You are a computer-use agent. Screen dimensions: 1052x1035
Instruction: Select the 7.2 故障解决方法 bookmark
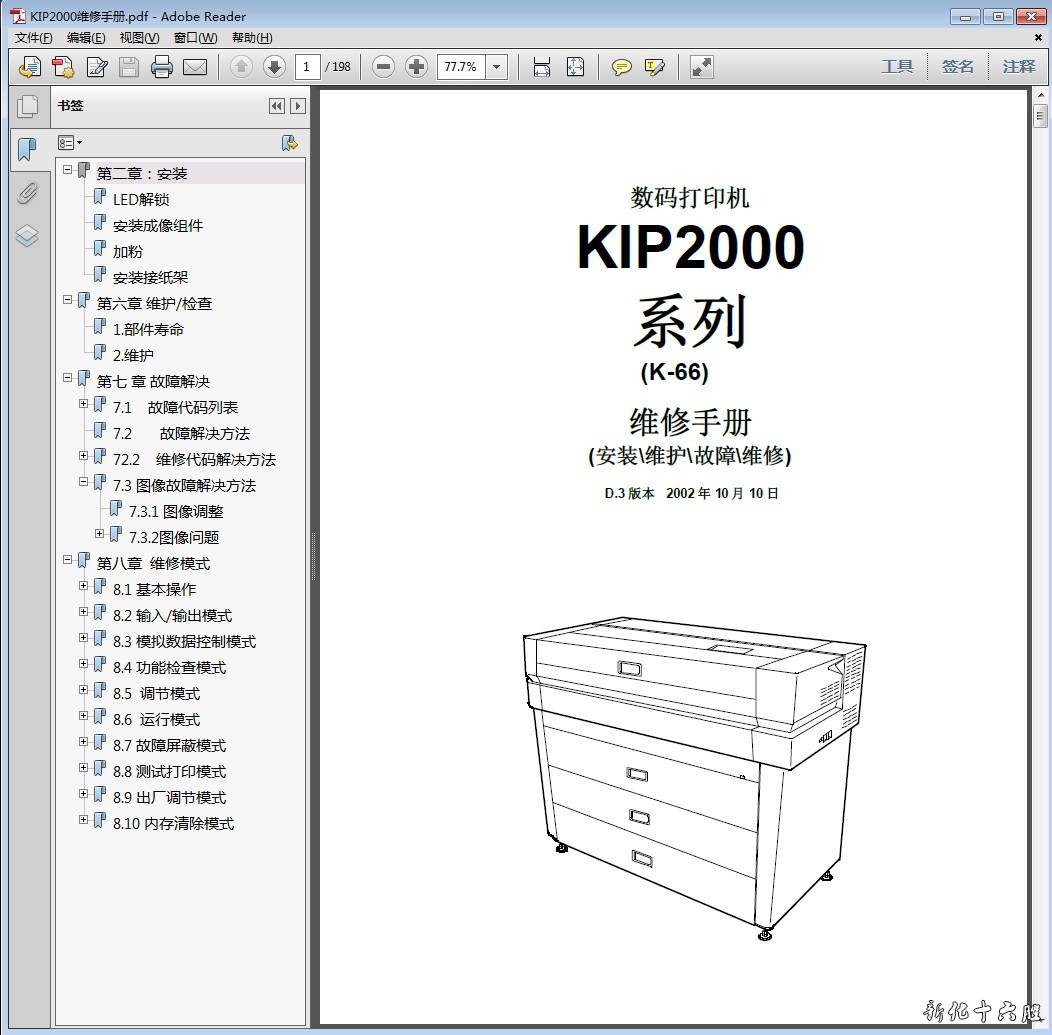pos(181,433)
